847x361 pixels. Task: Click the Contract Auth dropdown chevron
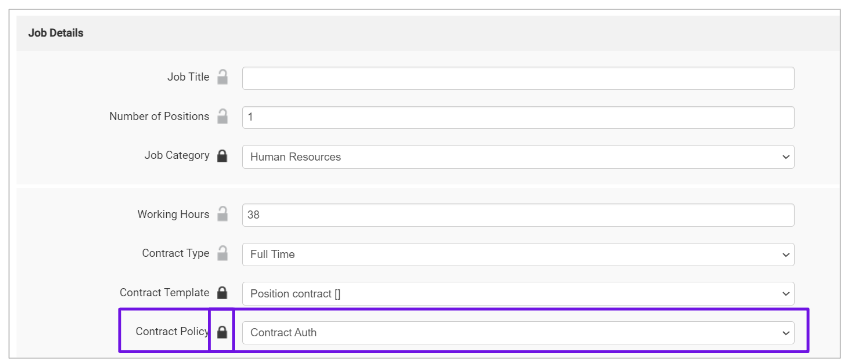point(785,333)
